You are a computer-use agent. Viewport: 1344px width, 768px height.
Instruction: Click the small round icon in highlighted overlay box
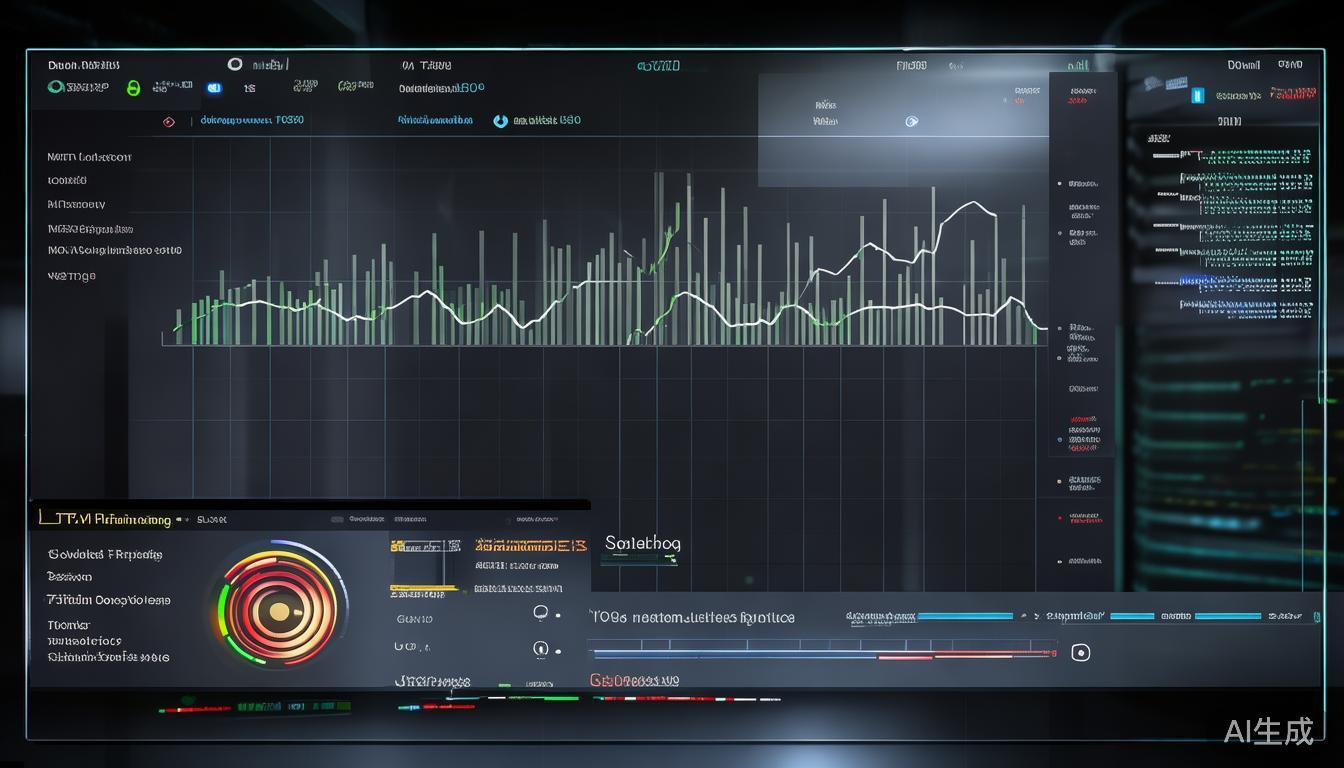(x=911, y=121)
